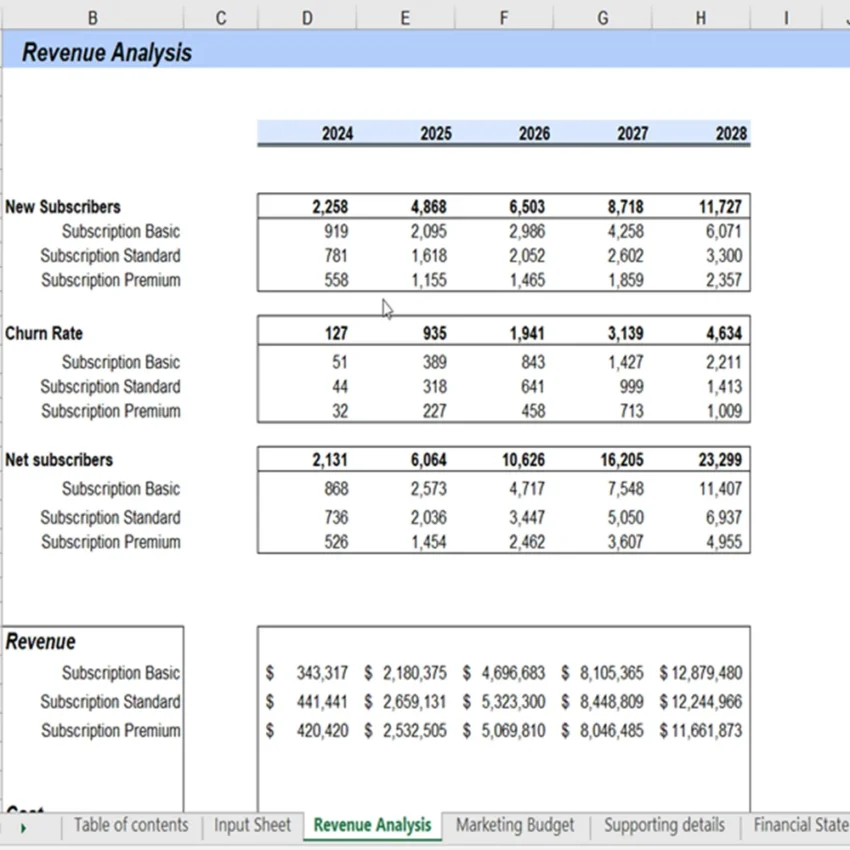Click the 2027 year header cell
Viewport: 850px width, 850px height.
pos(633,133)
